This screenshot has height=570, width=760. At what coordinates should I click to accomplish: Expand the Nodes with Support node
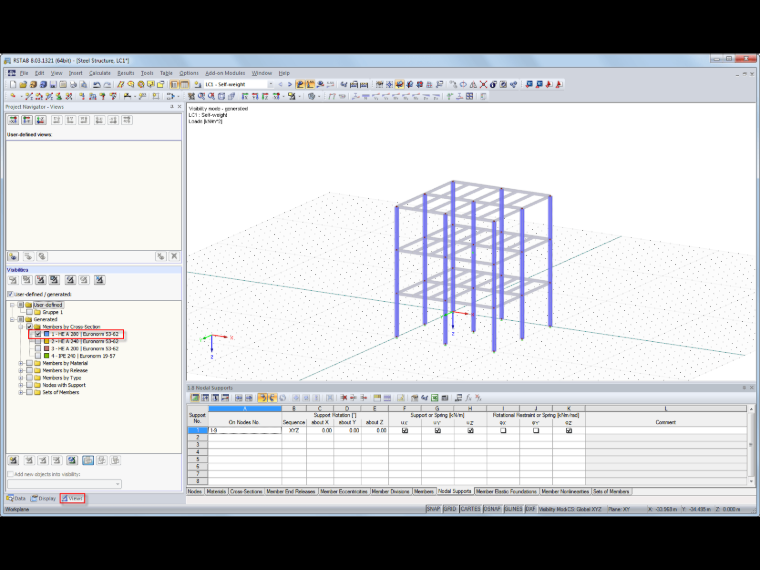click(x=21, y=385)
